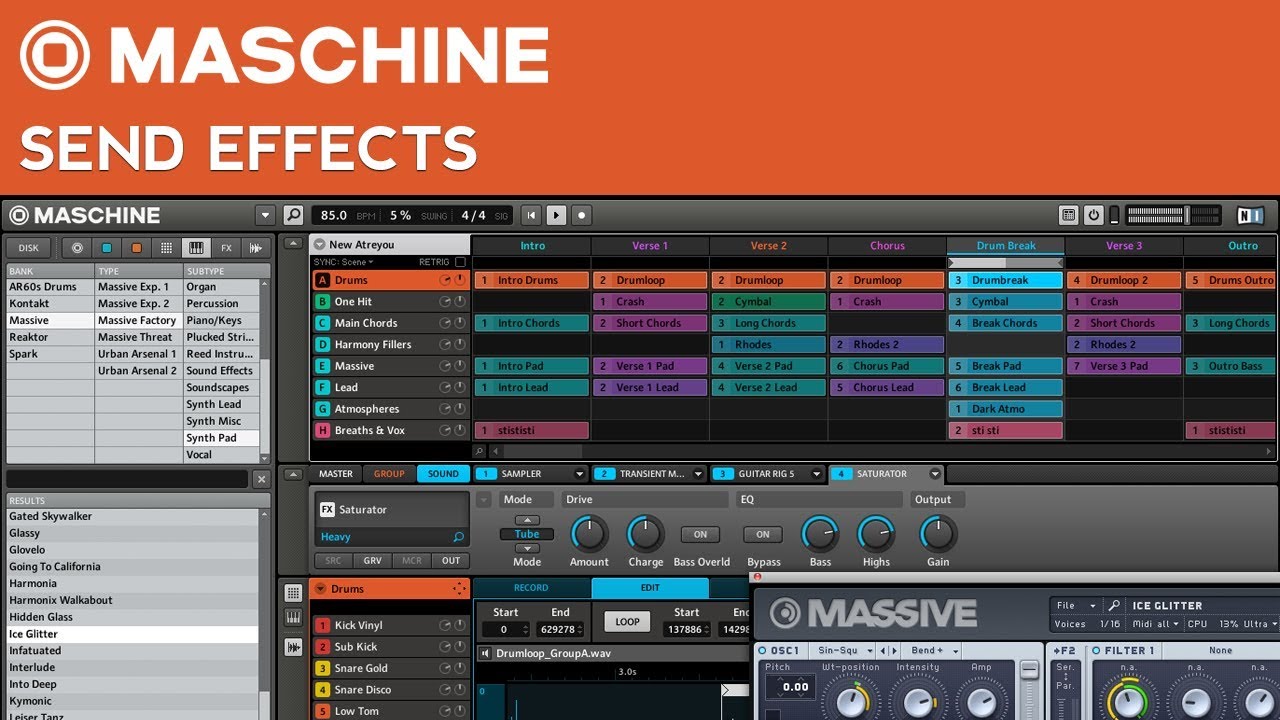Select Synth Lead subtype in browser
The height and width of the screenshot is (720, 1280).
tap(221, 404)
